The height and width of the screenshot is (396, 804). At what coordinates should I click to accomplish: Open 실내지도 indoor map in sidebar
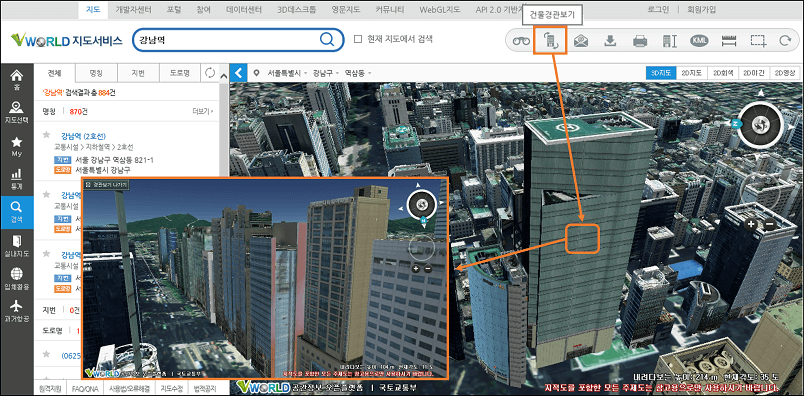tap(17, 246)
